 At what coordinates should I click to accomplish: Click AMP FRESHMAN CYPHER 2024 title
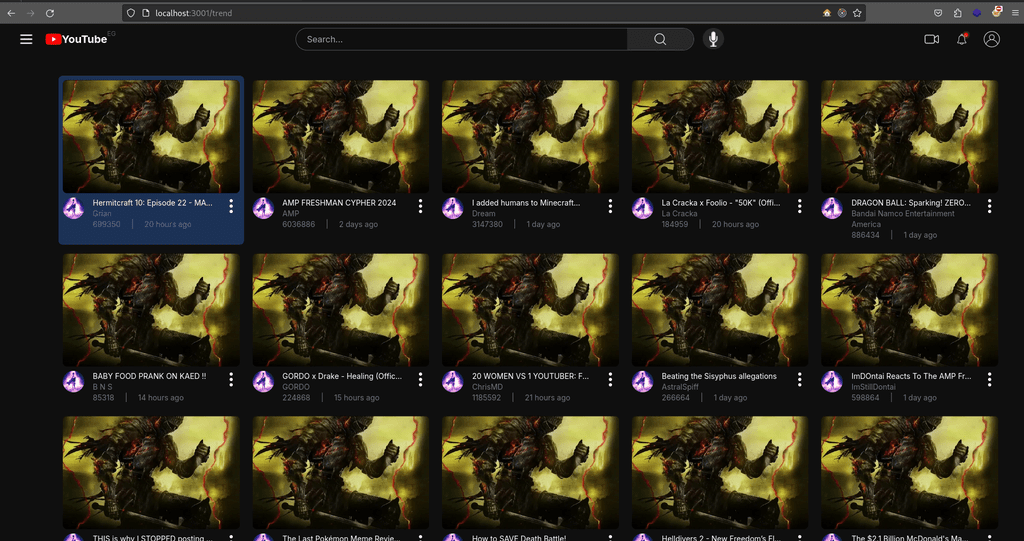pyautogui.click(x=339, y=203)
